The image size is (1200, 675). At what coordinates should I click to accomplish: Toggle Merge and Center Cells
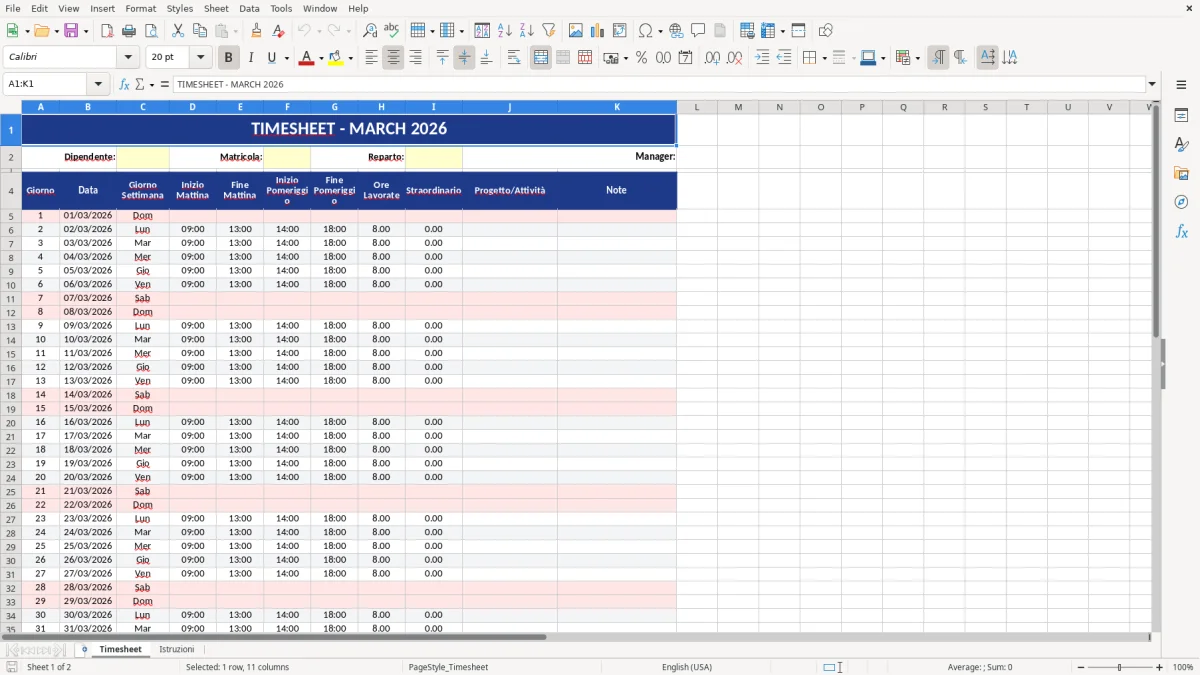(541, 58)
